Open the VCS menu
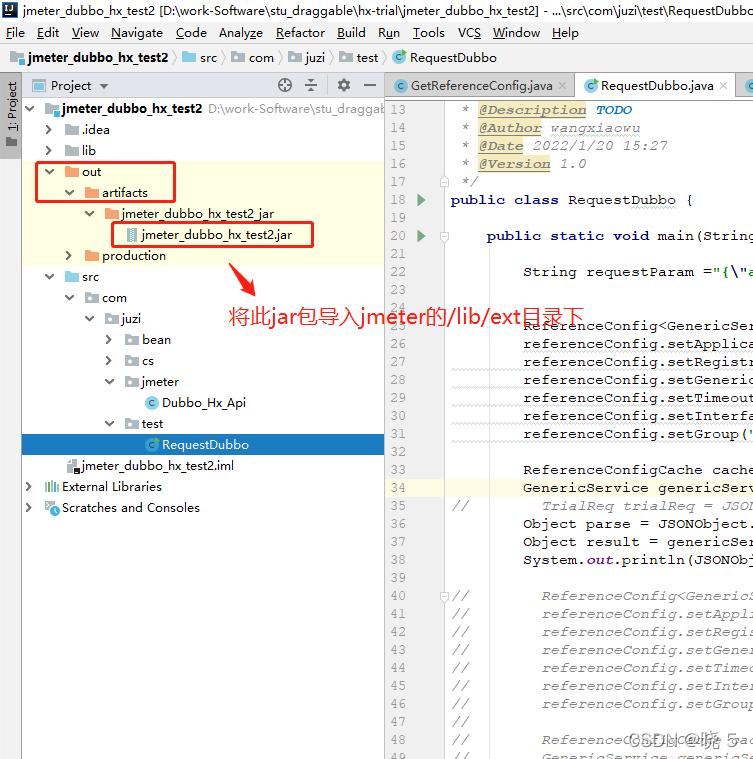 (469, 33)
